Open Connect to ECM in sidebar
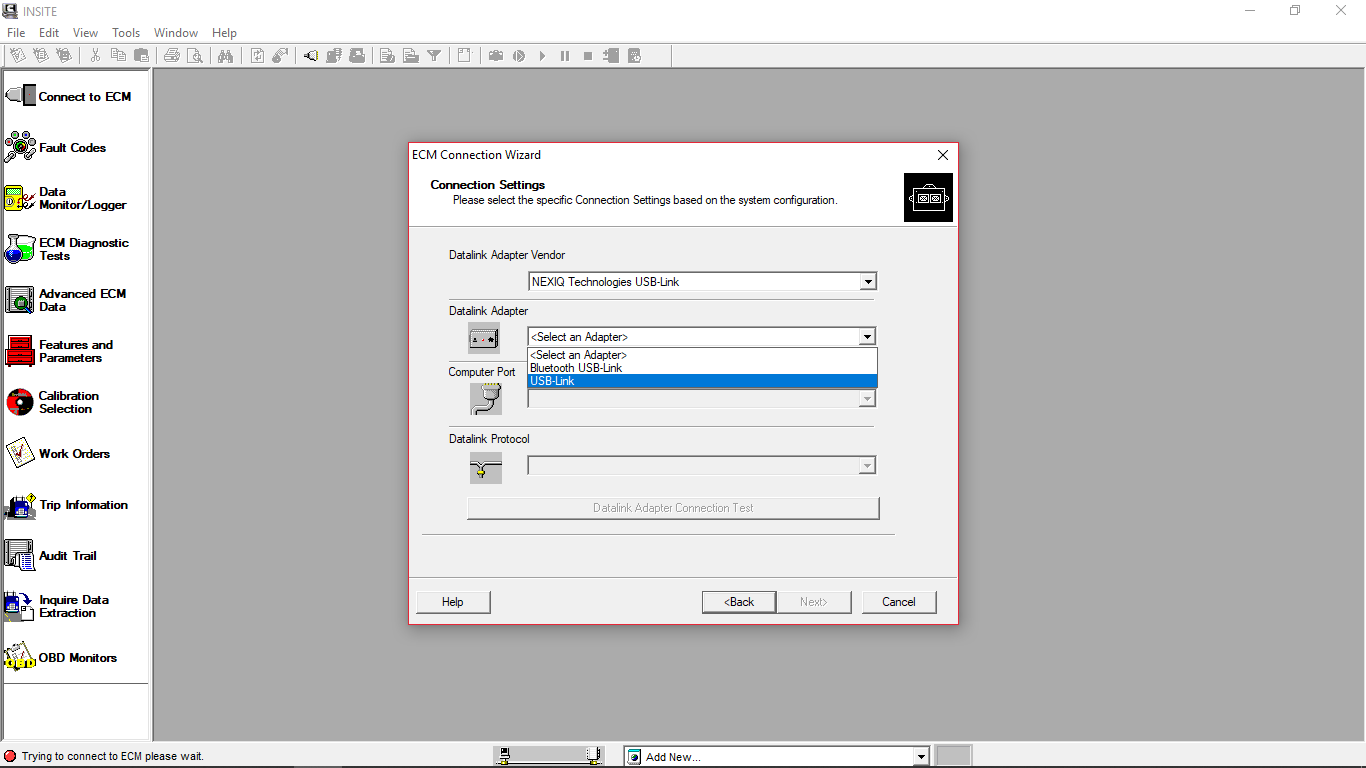The width and height of the screenshot is (1366, 768). pyautogui.click(x=69, y=97)
